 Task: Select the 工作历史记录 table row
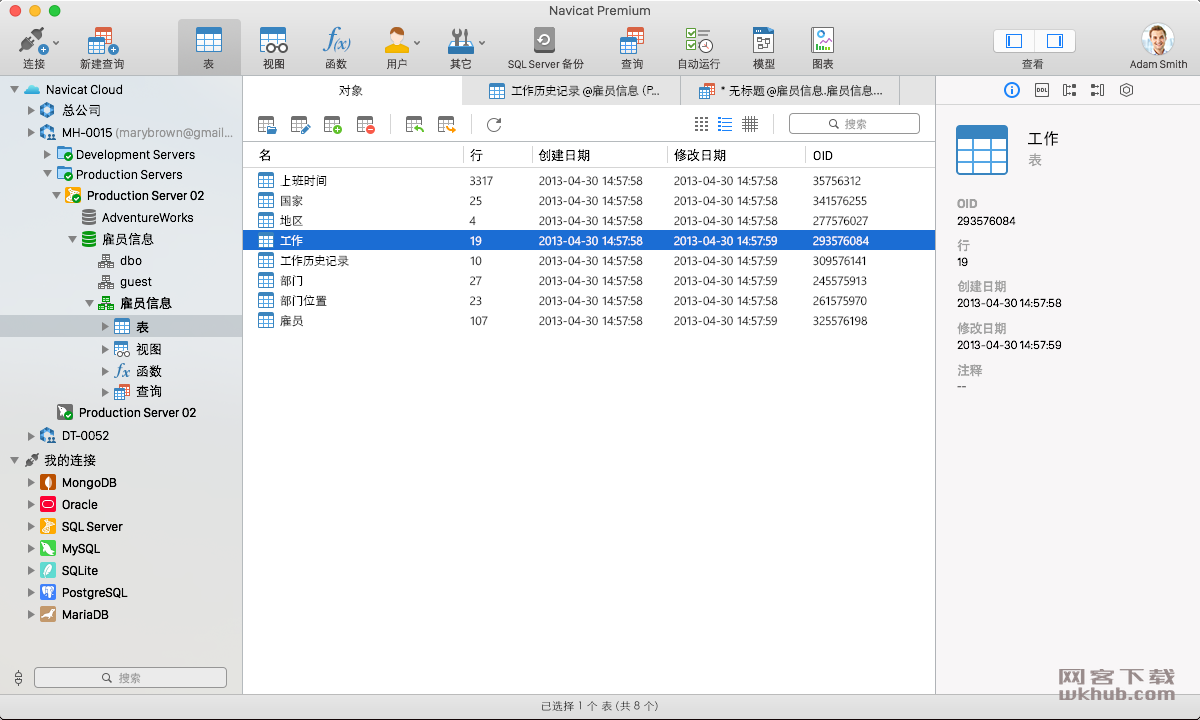tap(589, 261)
